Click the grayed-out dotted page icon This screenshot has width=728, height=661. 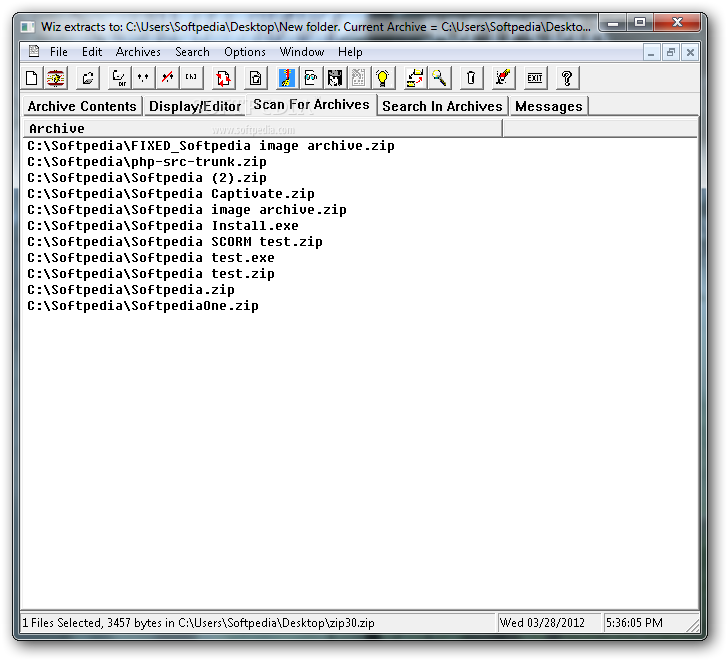point(358,78)
